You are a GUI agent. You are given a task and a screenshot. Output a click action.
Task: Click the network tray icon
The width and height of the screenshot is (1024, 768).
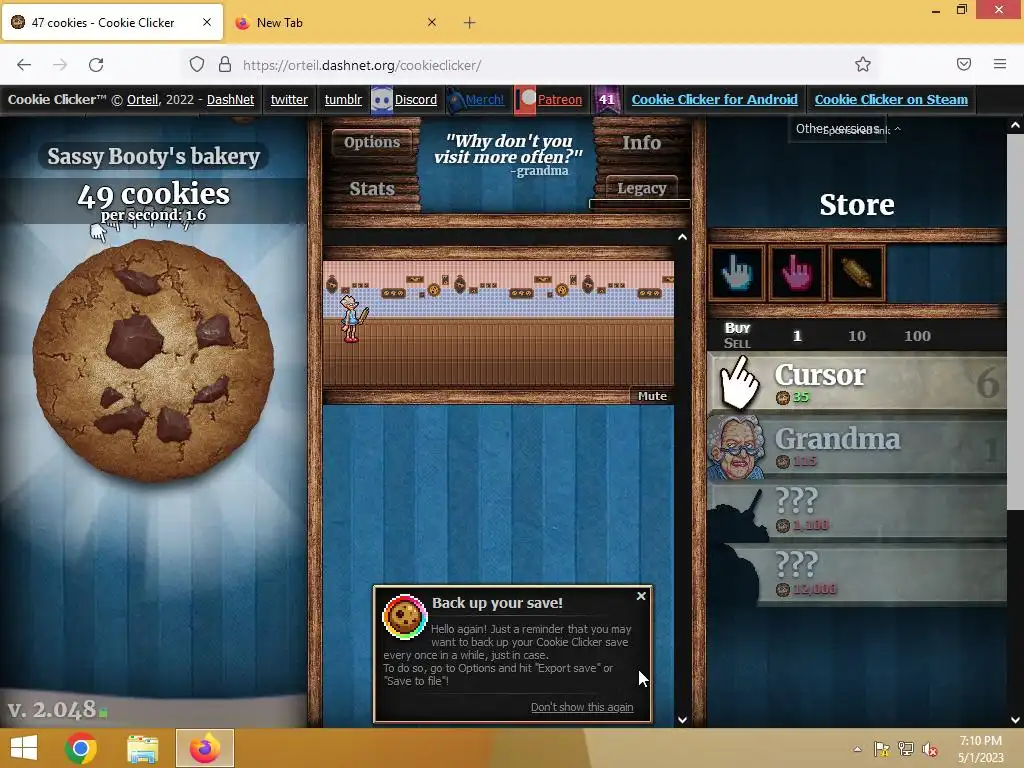pyautogui.click(x=906, y=749)
